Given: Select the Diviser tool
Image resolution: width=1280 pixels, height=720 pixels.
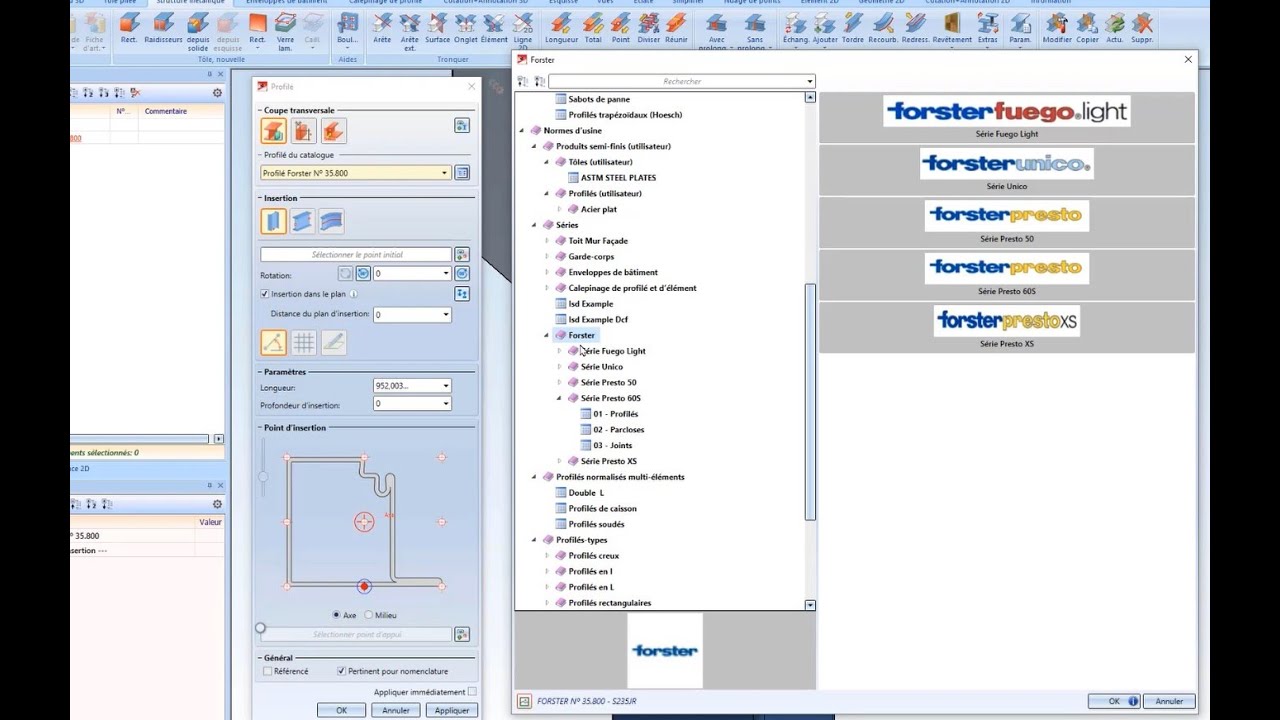Looking at the screenshot, I should pyautogui.click(x=648, y=28).
